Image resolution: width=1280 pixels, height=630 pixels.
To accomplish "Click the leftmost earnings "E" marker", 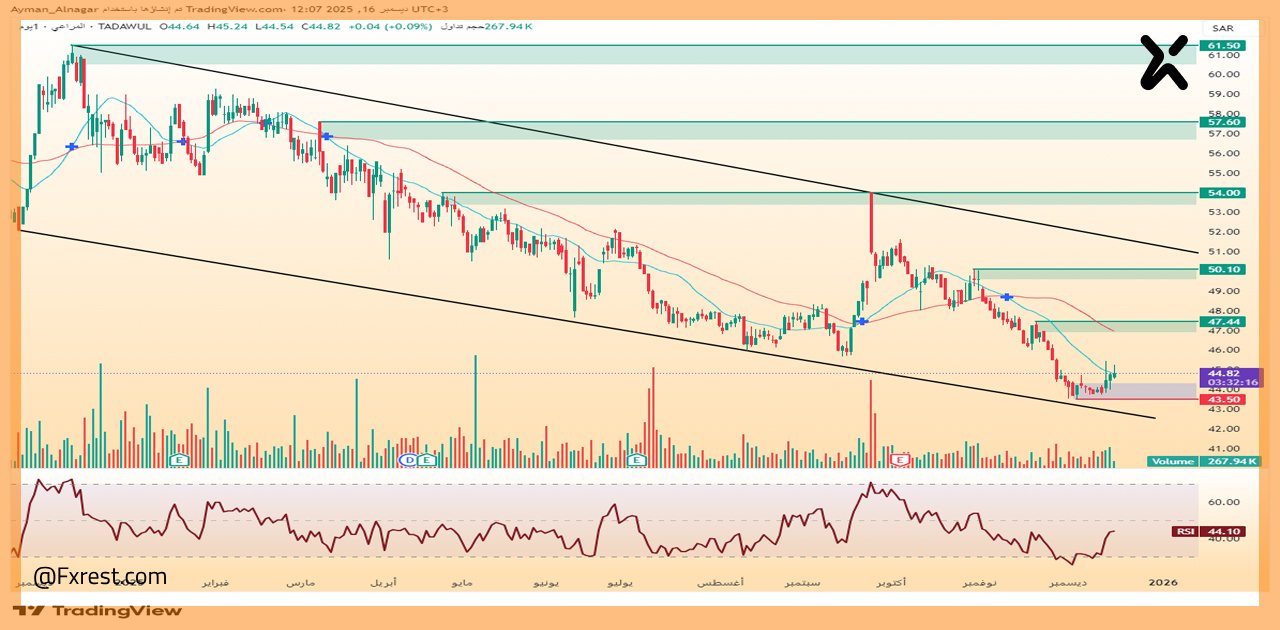I will [179, 460].
